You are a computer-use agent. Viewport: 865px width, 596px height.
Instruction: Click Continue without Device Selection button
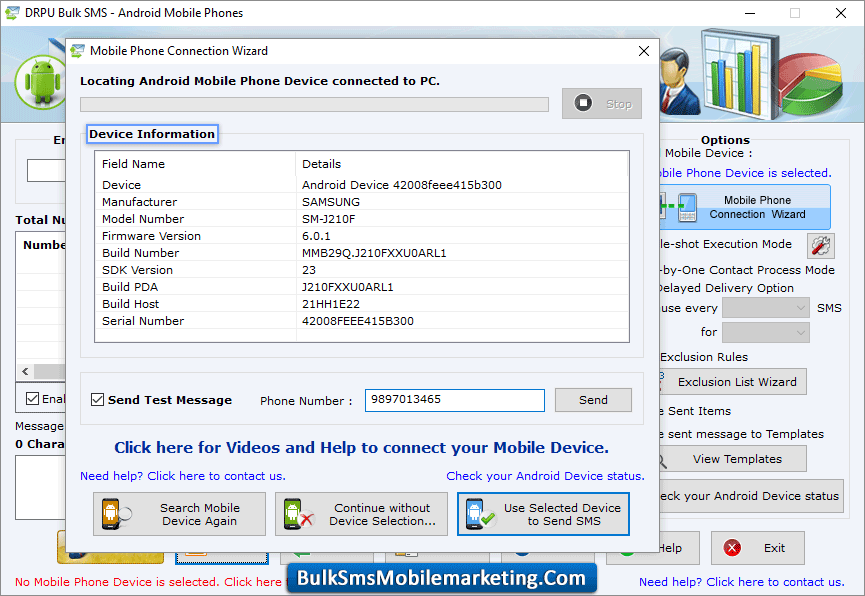click(361, 514)
